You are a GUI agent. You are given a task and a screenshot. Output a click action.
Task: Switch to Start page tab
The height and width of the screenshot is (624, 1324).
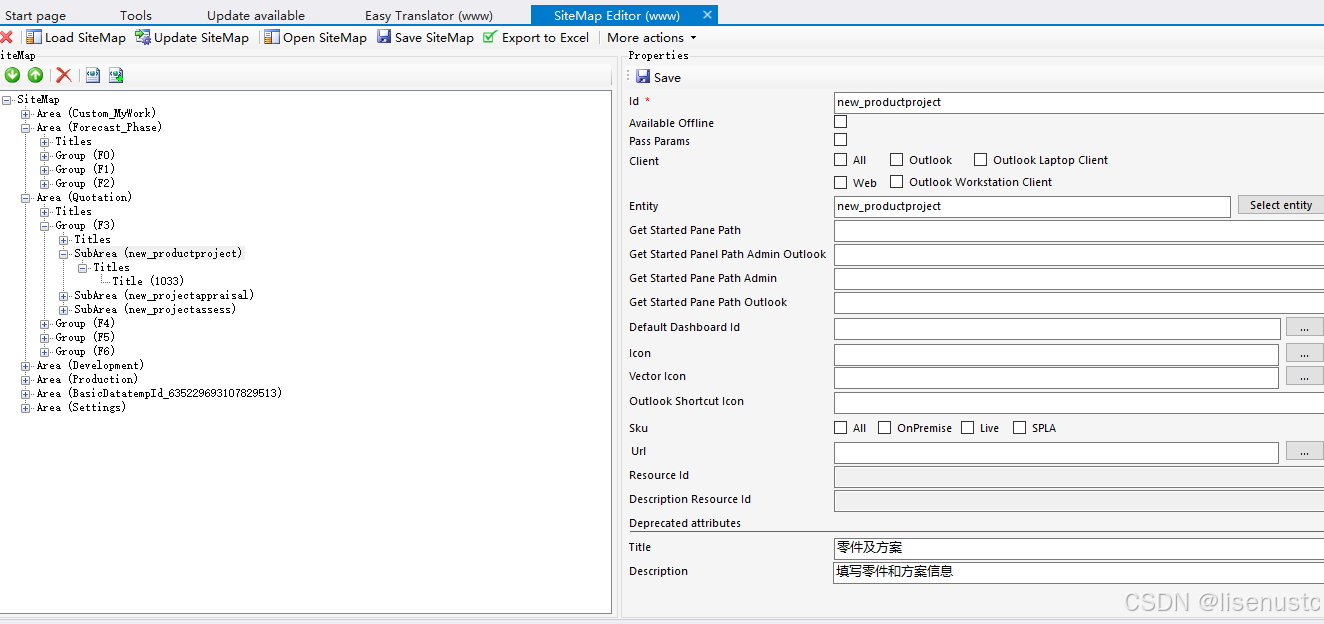click(x=36, y=16)
